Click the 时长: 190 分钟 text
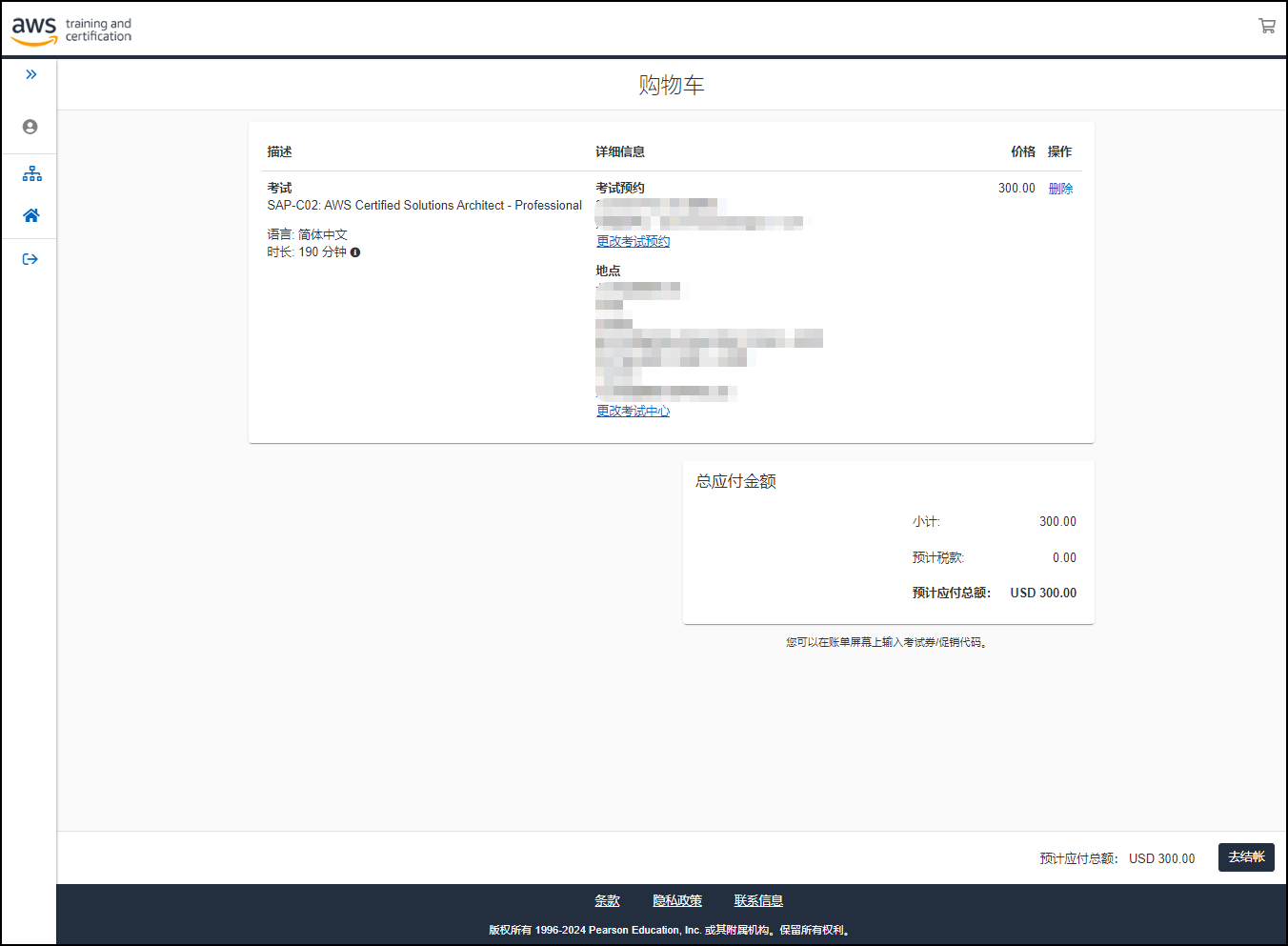 [x=307, y=252]
